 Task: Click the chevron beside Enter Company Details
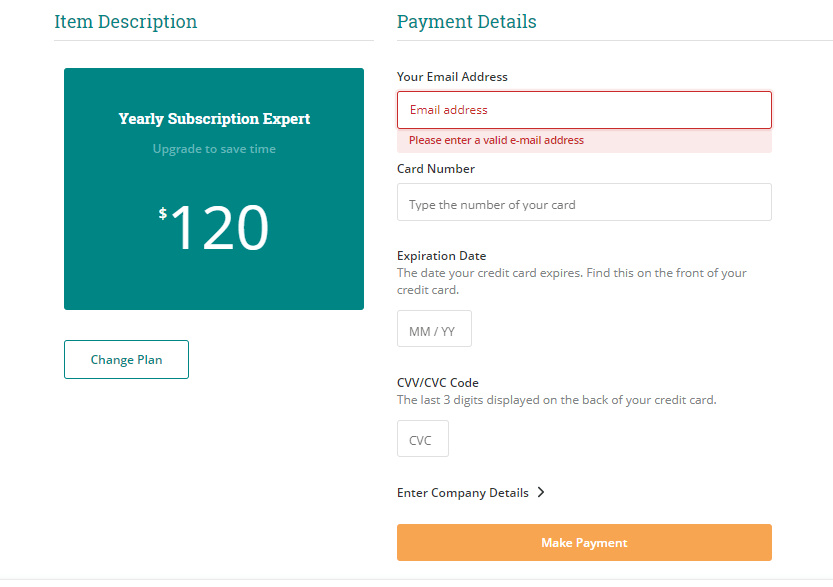pyautogui.click(x=541, y=492)
